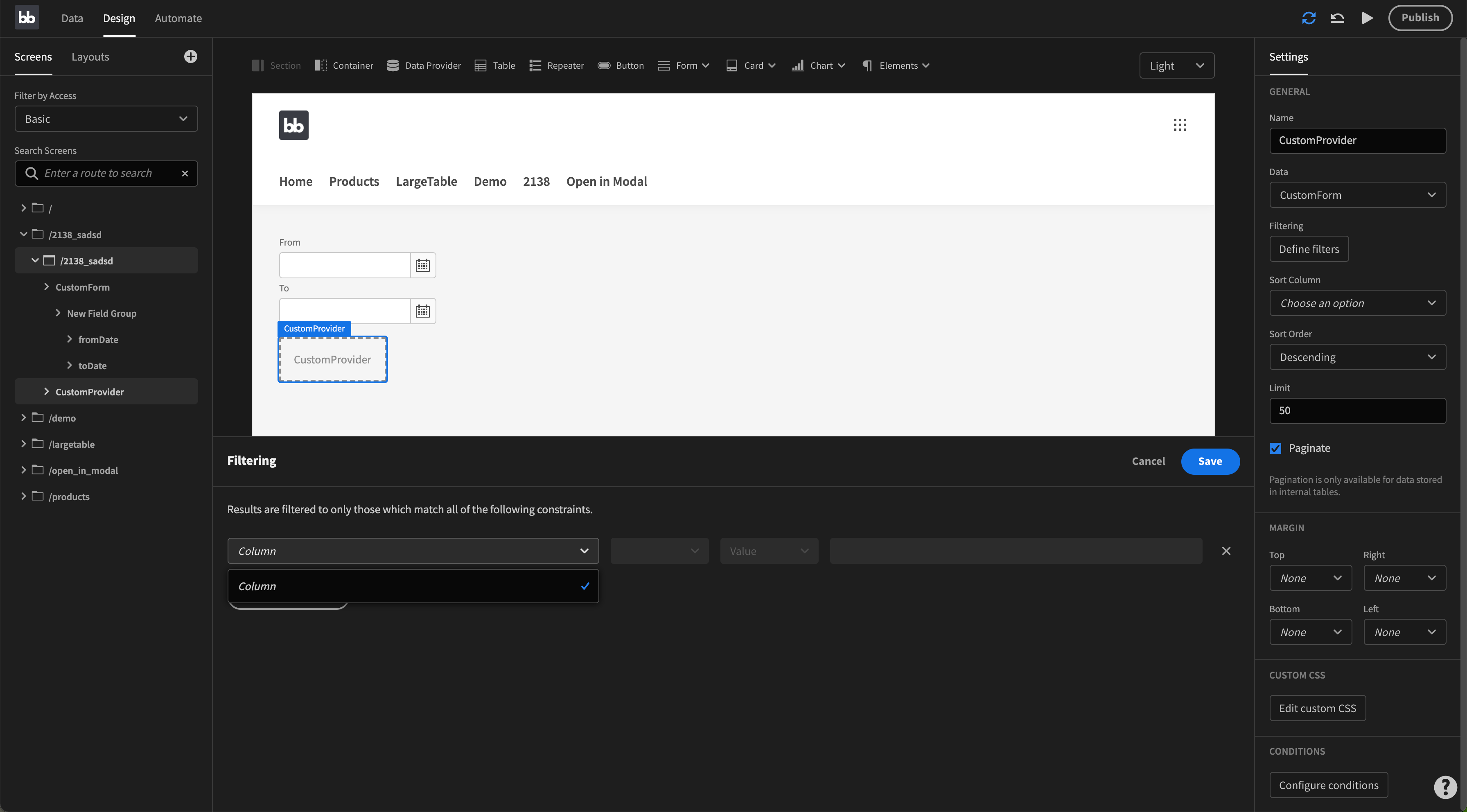Insert a Section component

coord(275,65)
